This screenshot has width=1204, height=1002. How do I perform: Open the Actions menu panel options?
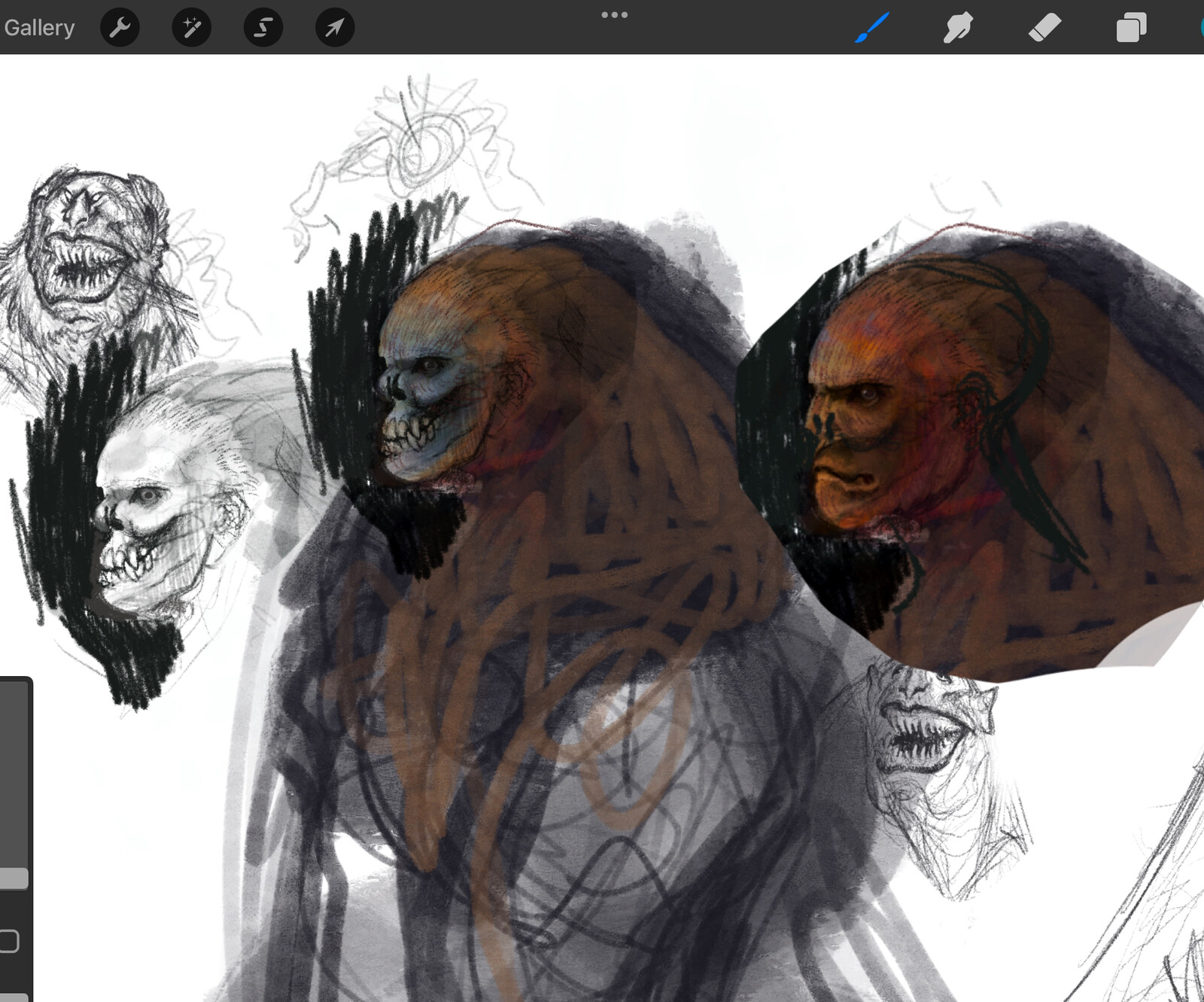[x=120, y=28]
